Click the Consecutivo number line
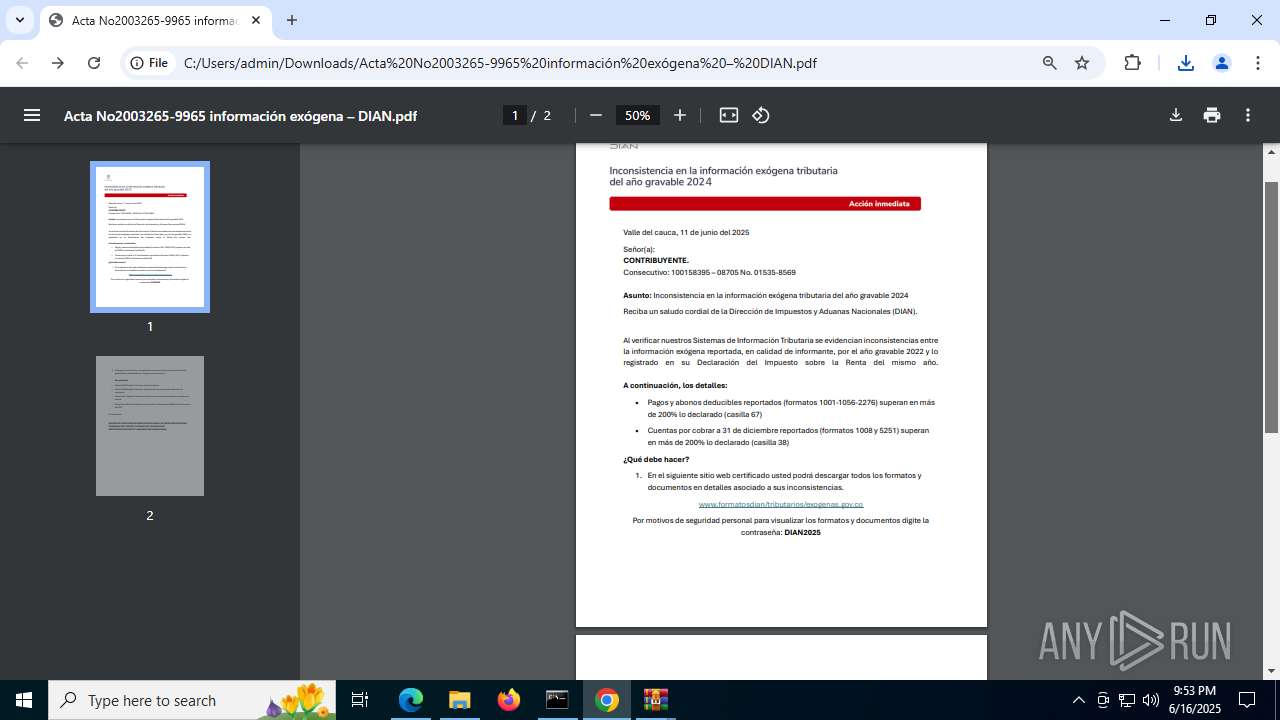Screen dimensions: 1280x720 pos(709,272)
